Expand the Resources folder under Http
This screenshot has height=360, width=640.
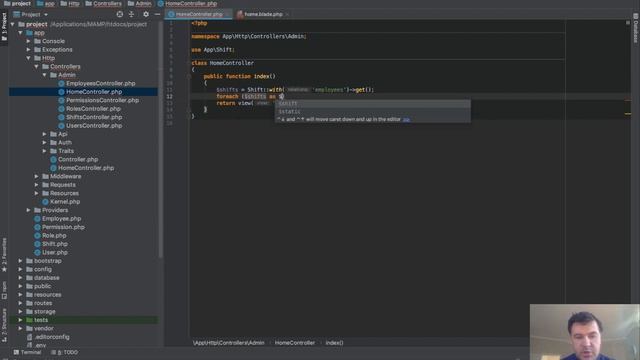click(x=36, y=193)
